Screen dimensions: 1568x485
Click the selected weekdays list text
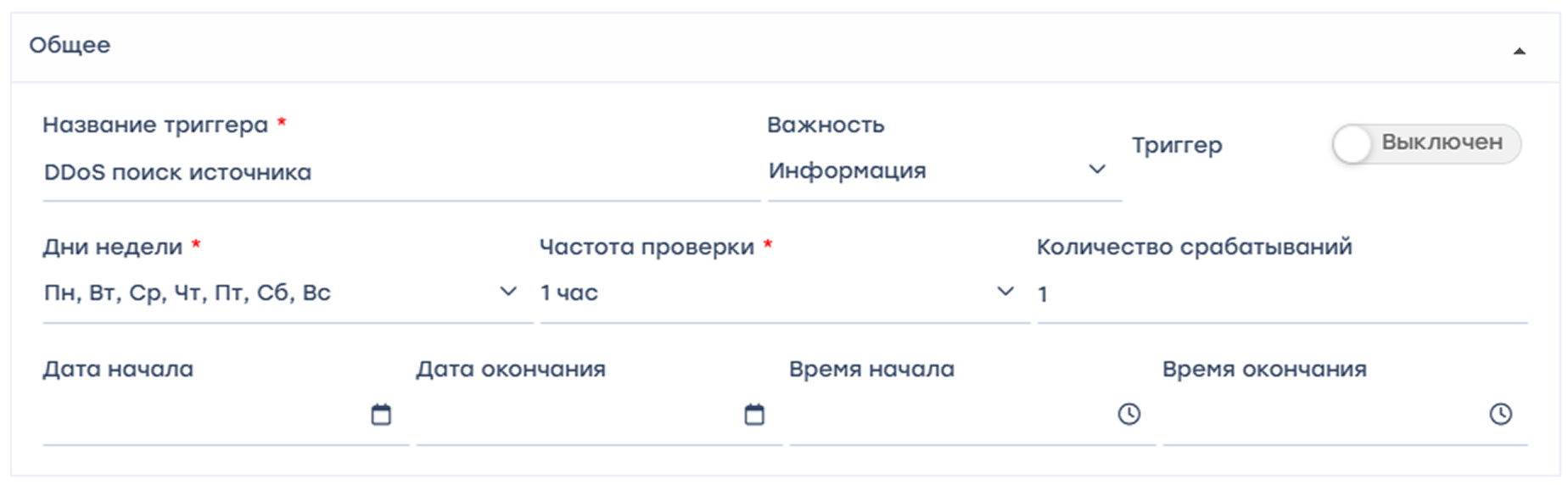pyautogui.click(x=187, y=293)
